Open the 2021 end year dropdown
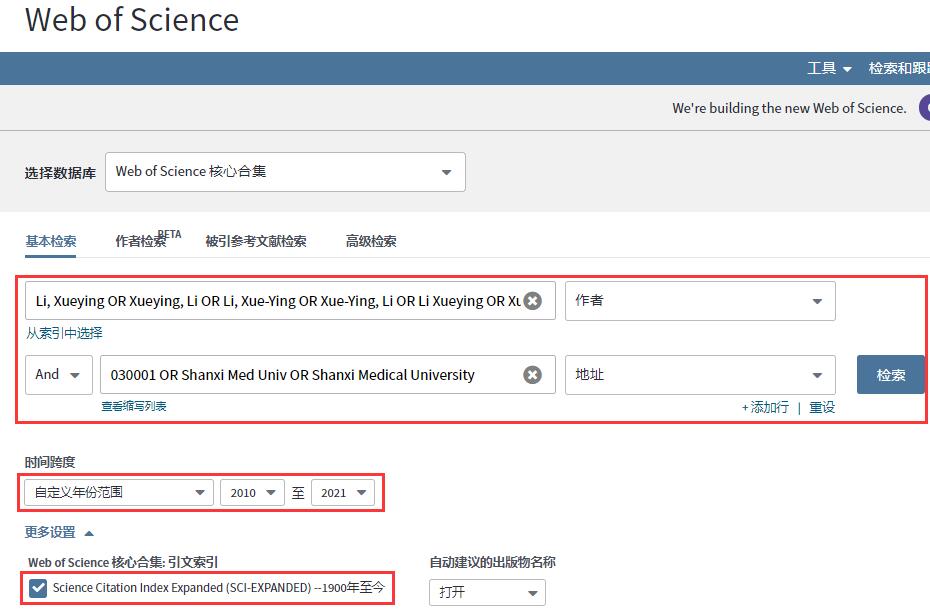The image size is (930, 609). (343, 492)
